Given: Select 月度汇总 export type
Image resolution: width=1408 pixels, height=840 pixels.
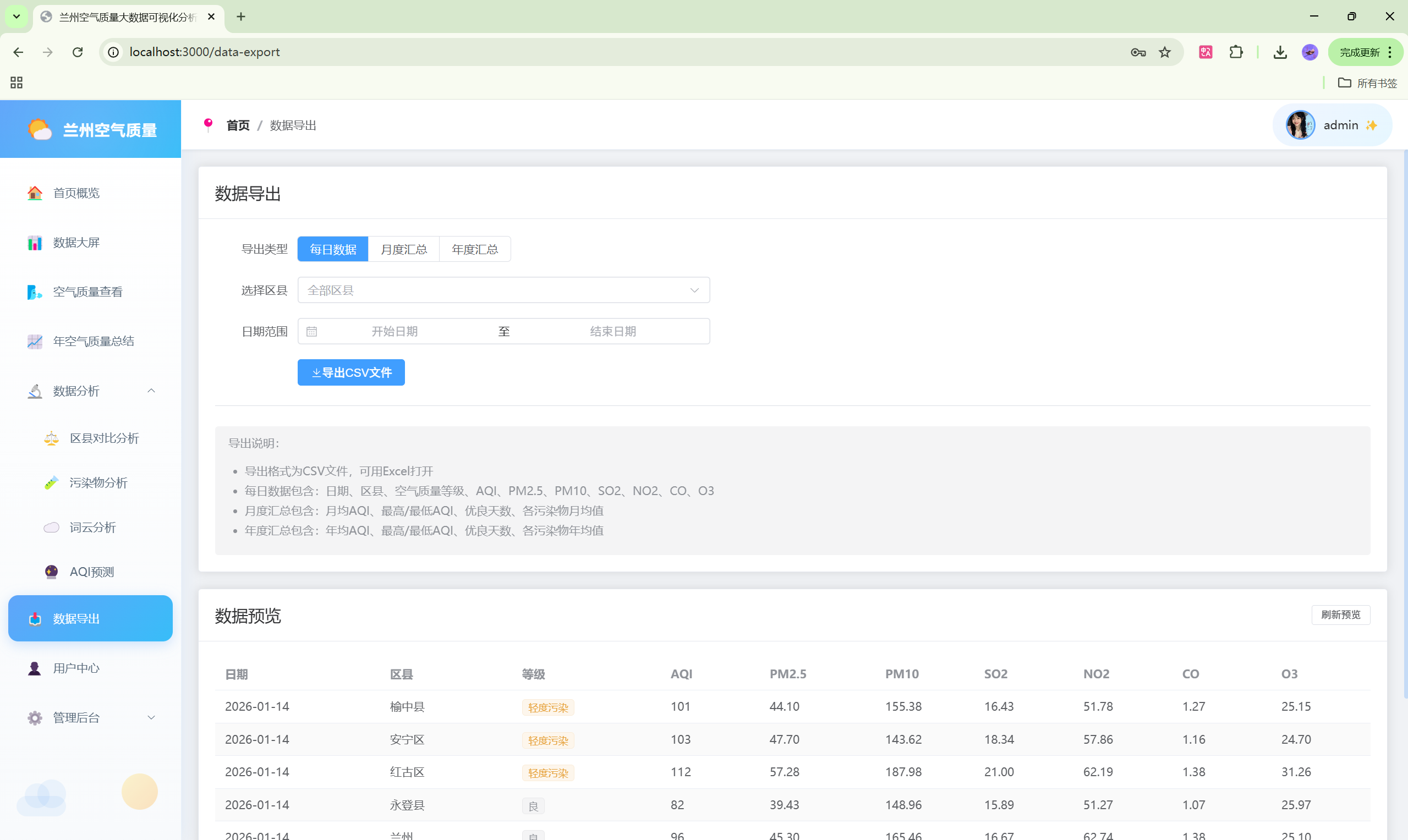Looking at the screenshot, I should pyautogui.click(x=404, y=249).
